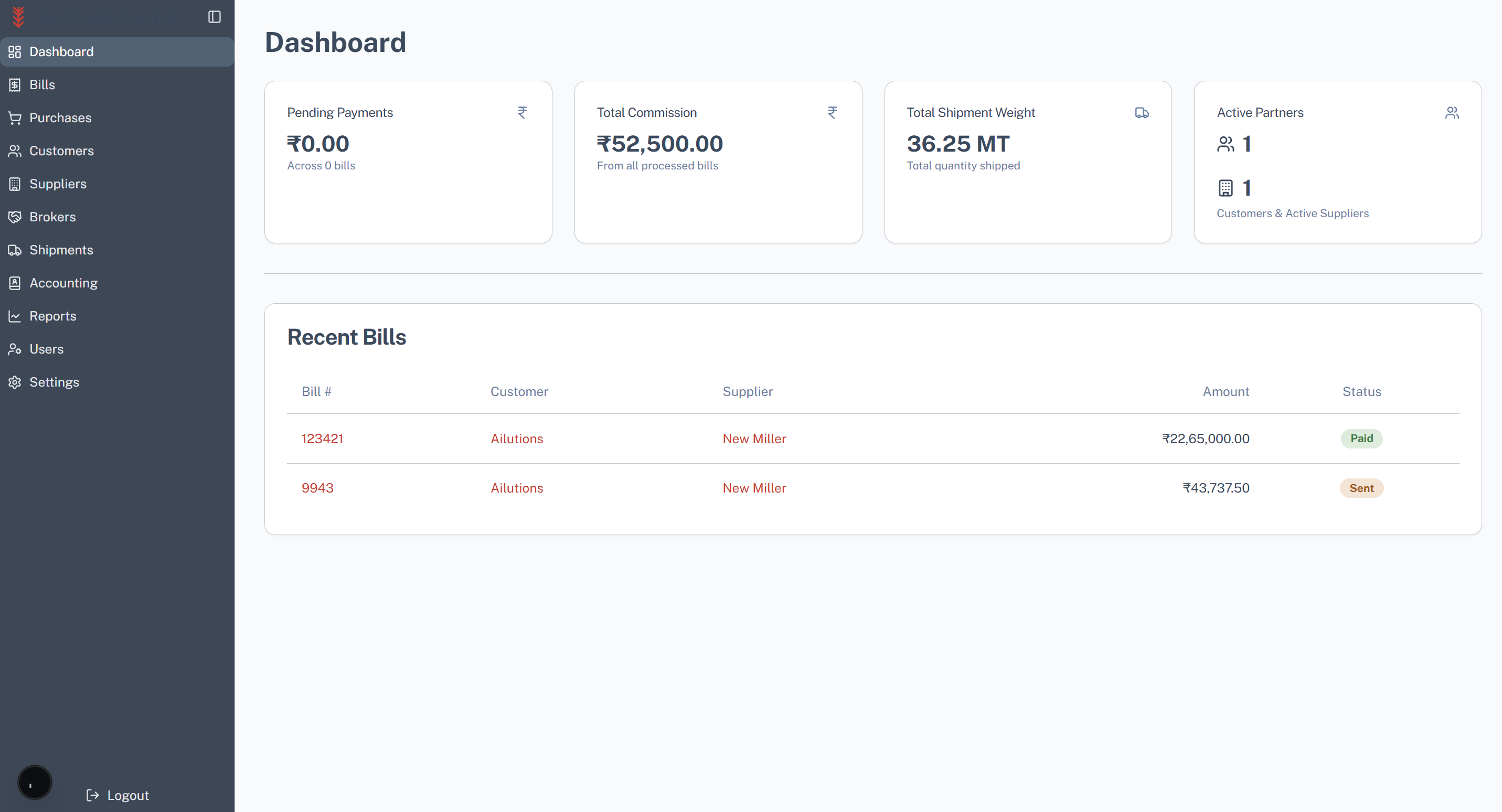
Task: Click rupee icon on Pending Payments card
Action: [523, 112]
